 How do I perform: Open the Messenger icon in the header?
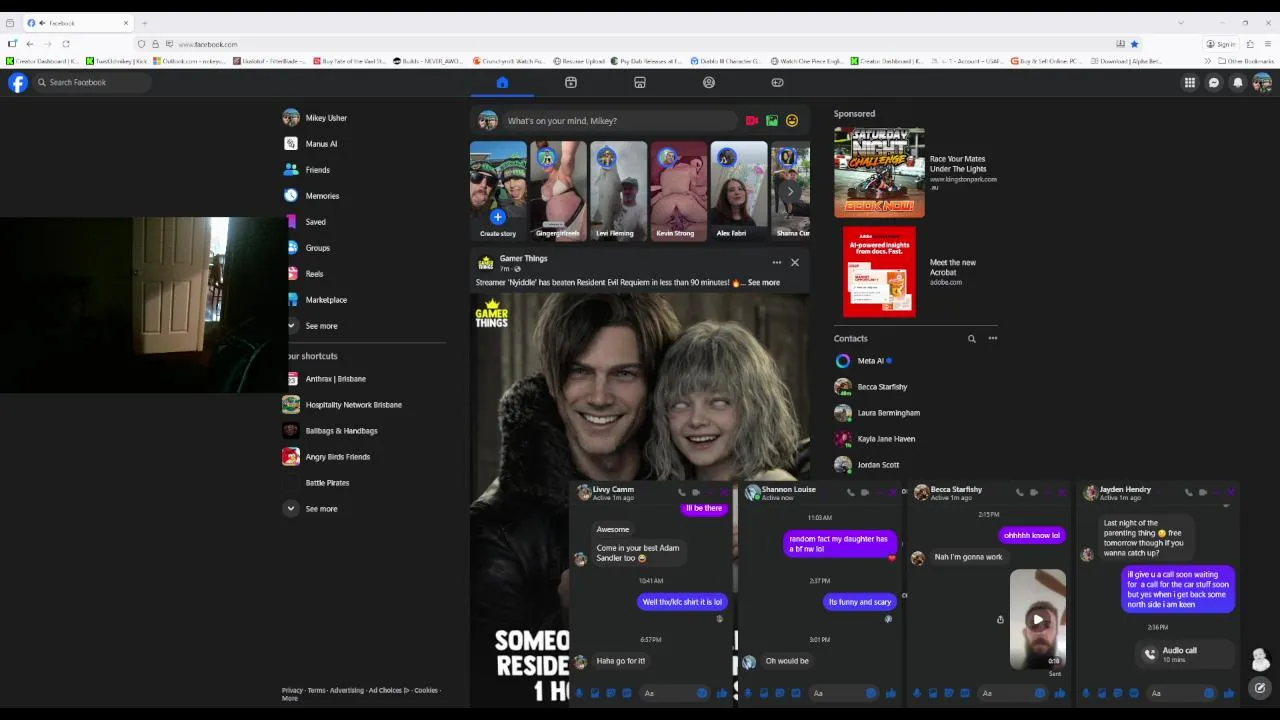tap(1214, 83)
